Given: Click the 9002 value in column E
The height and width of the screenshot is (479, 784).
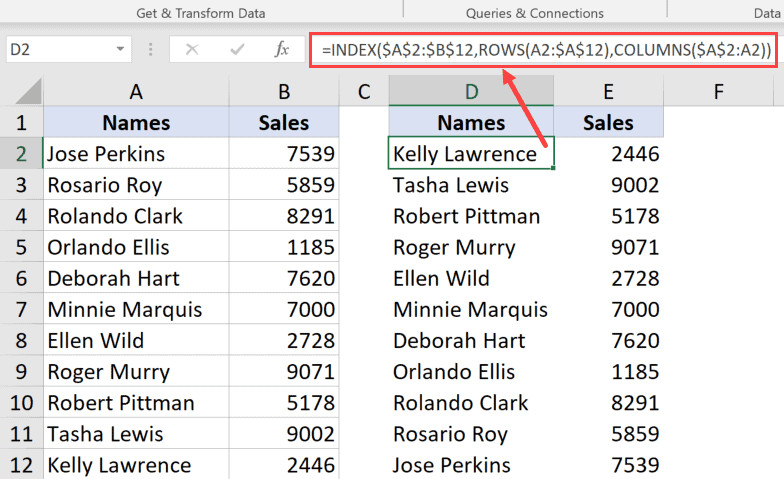Looking at the screenshot, I should pyautogui.click(x=635, y=185).
